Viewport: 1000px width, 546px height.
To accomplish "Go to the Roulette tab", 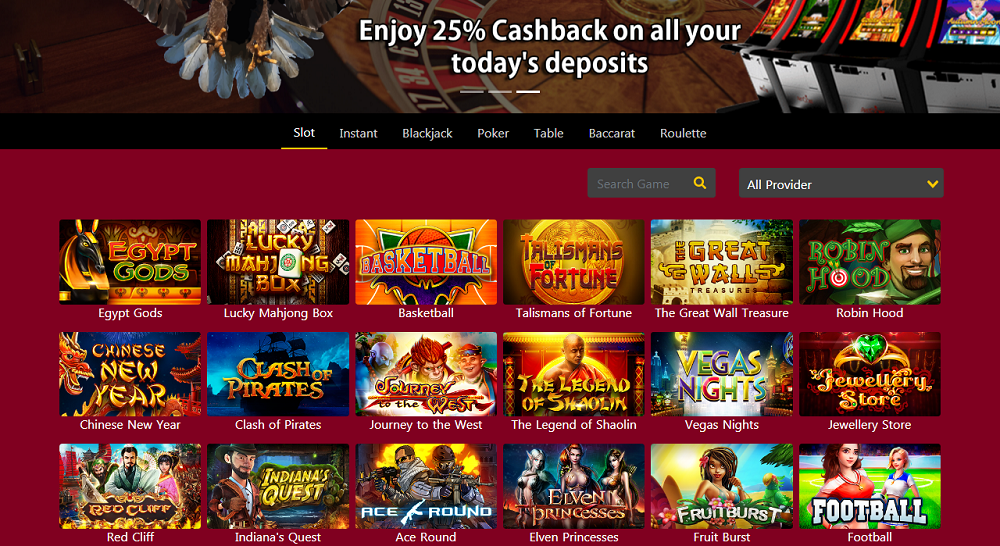I will click(x=683, y=133).
